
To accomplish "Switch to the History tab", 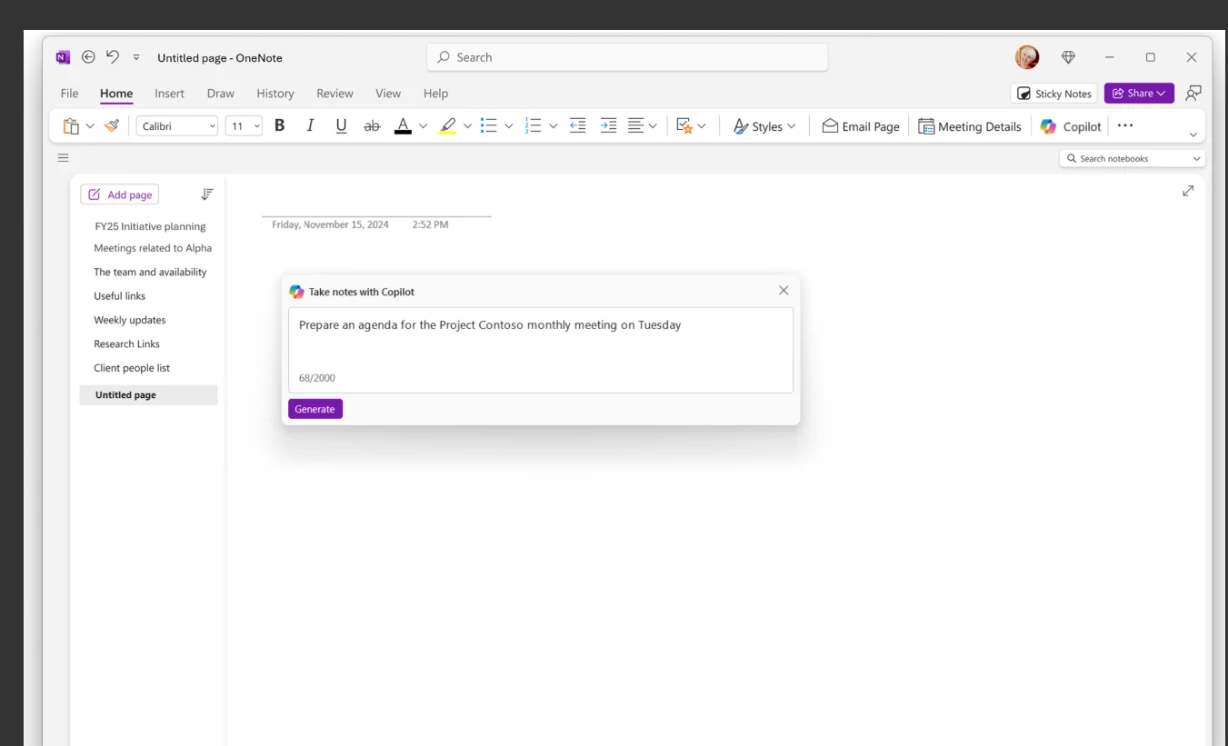I will pyautogui.click(x=275, y=93).
